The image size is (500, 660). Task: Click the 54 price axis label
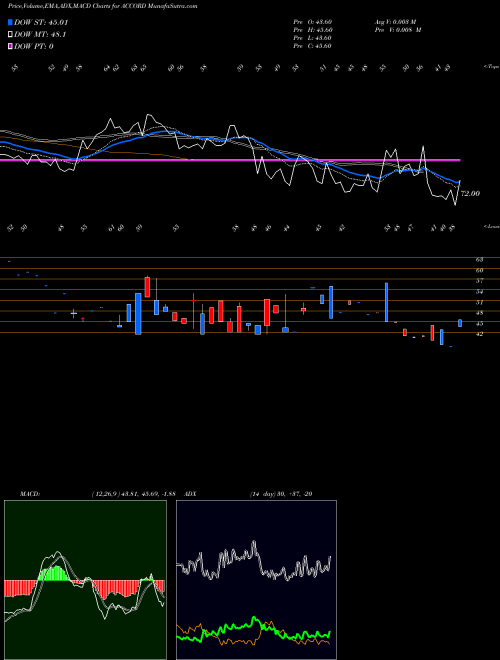[x=480, y=292]
